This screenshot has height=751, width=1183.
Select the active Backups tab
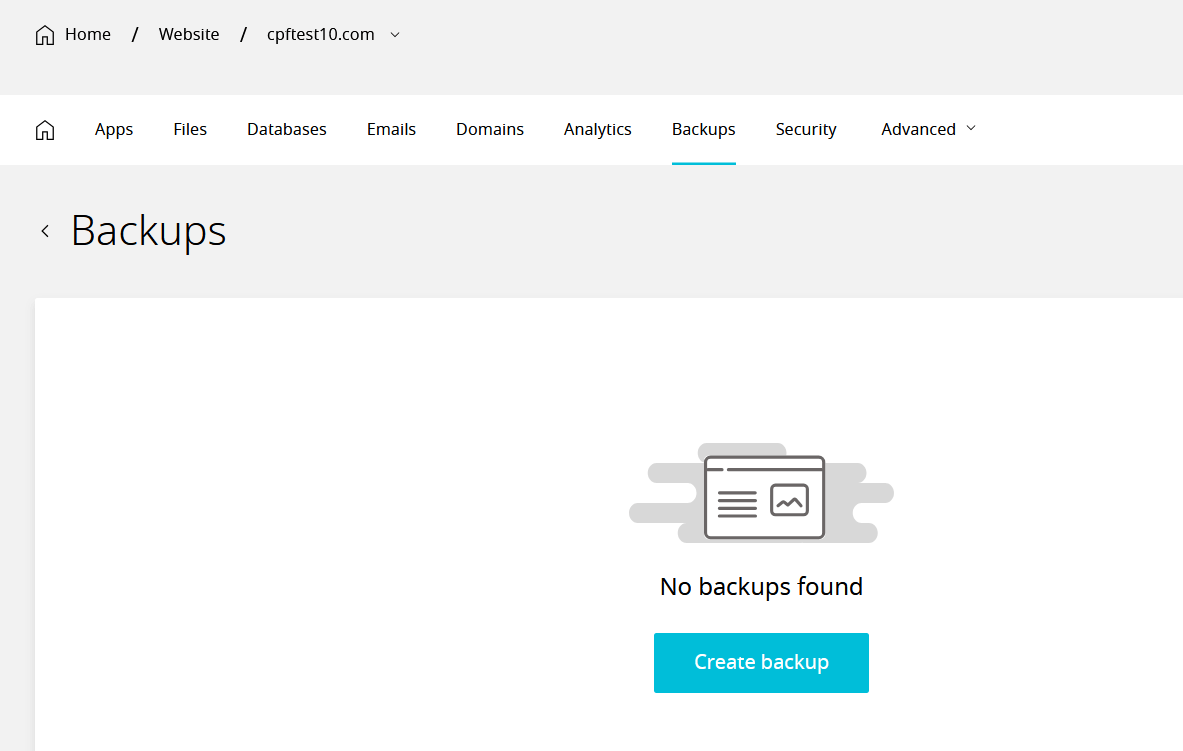point(704,129)
